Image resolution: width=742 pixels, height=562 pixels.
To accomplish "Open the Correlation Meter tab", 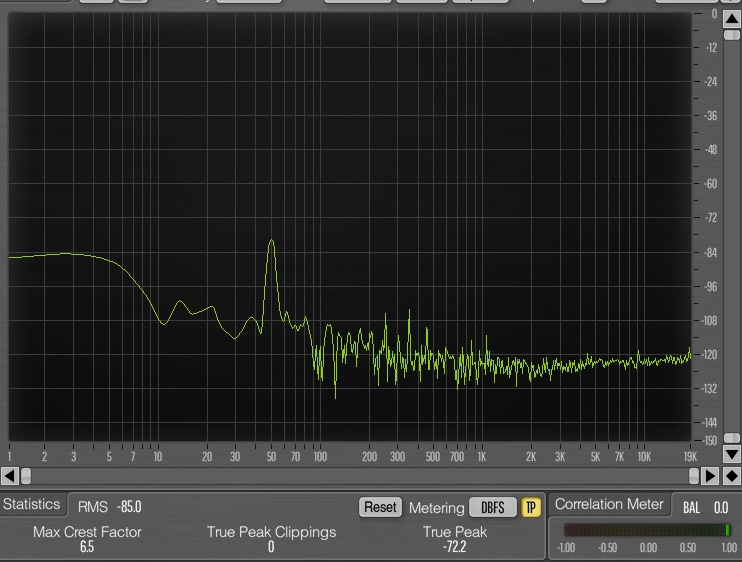I will point(609,504).
